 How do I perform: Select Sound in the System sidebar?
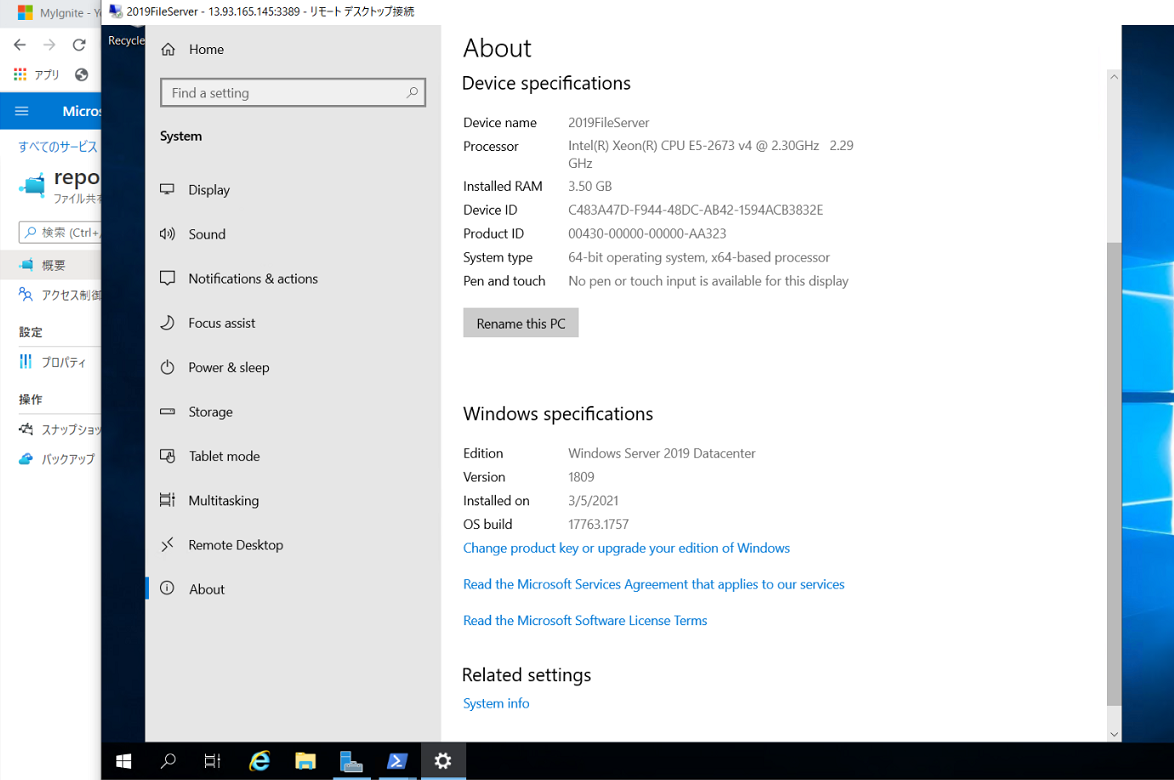coord(207,234)
